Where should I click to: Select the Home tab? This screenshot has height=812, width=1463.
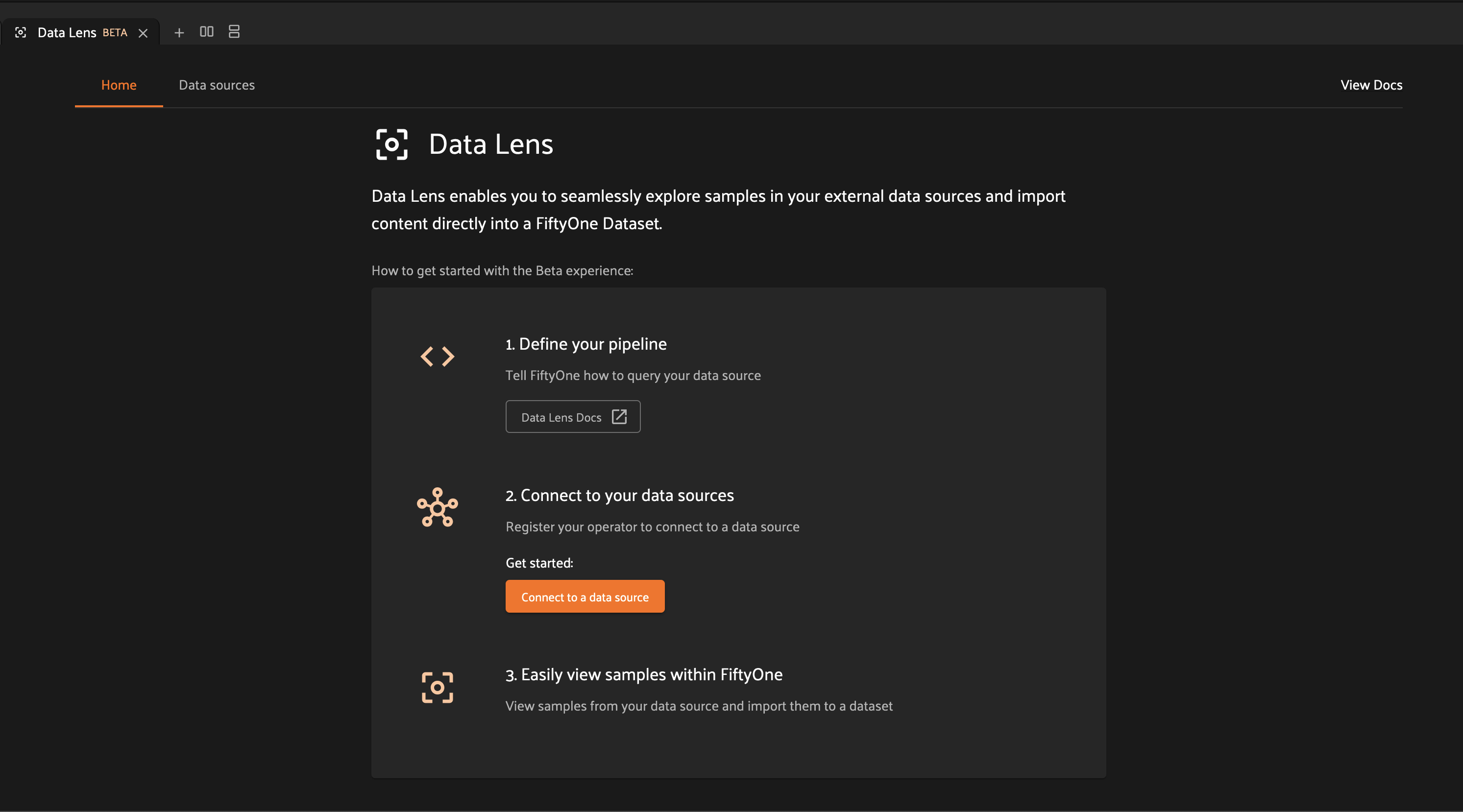pyautogui.click(x=118, y=84)
